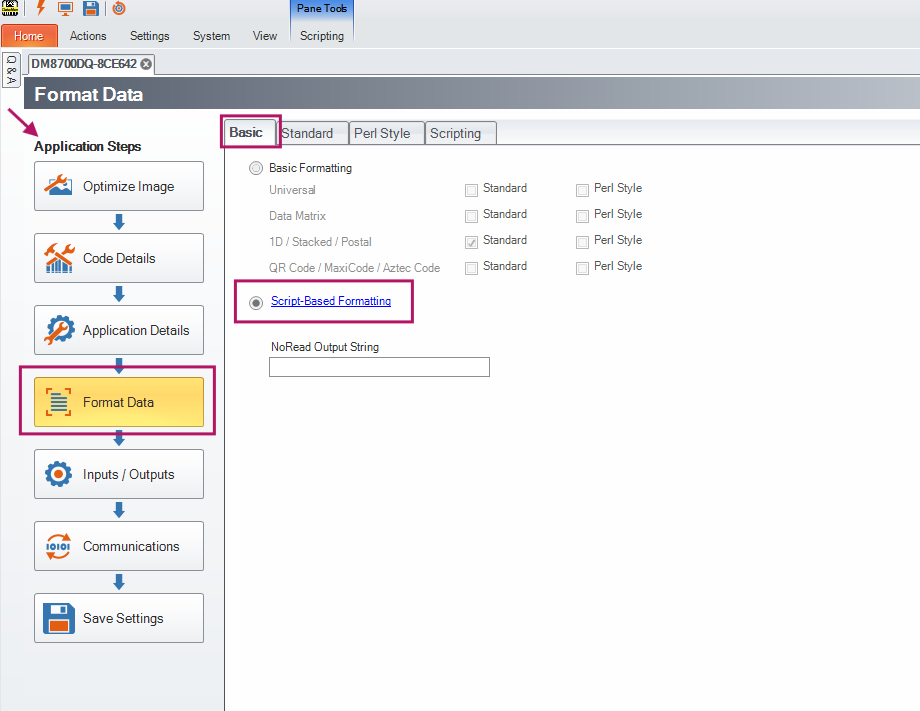
Task: Check Standard checkbox for Data Matrix
Action: pyautogui.click(x=471, y=215)
